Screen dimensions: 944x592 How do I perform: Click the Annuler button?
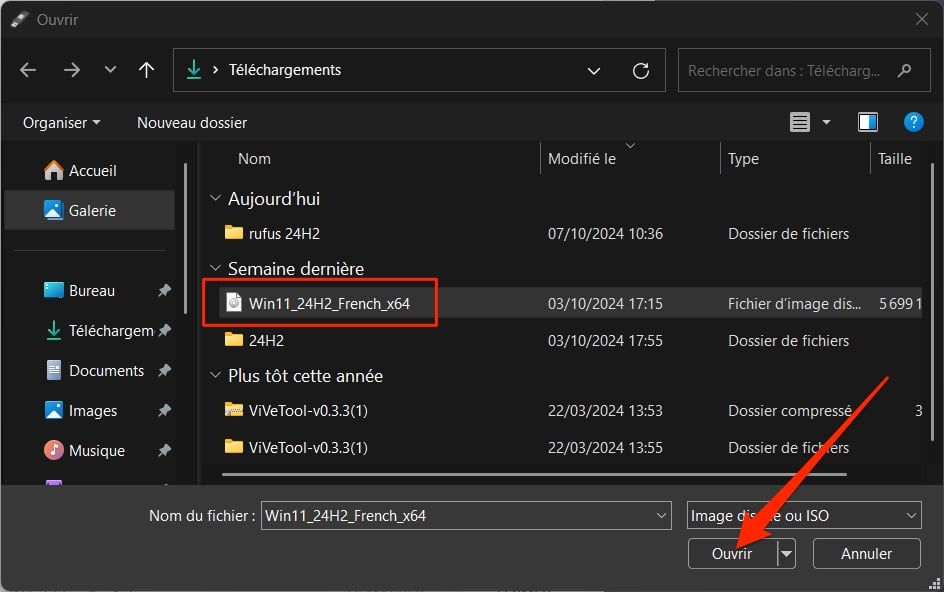866,553
